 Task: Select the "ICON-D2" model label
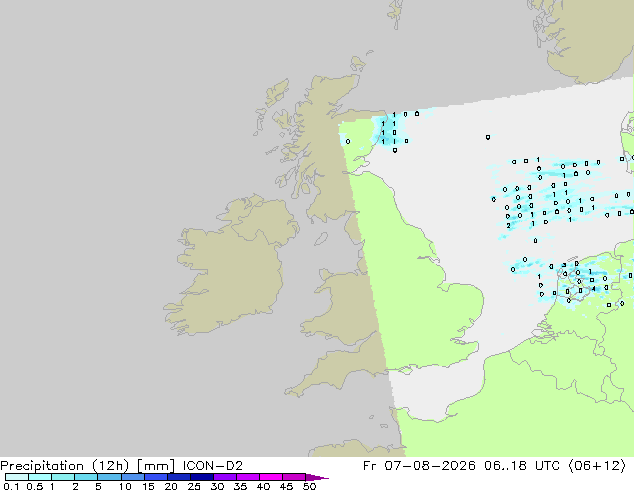click(213, 466)
